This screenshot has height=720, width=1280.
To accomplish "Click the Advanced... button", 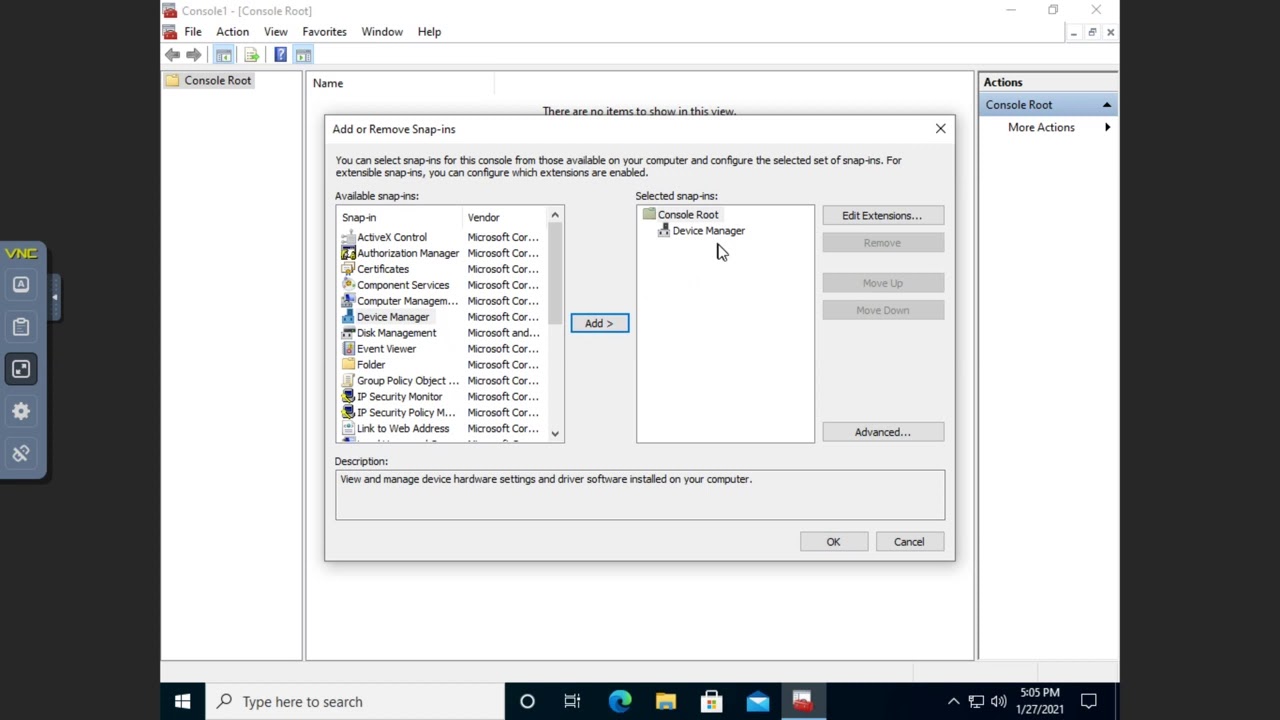I will tap(882, 432).
